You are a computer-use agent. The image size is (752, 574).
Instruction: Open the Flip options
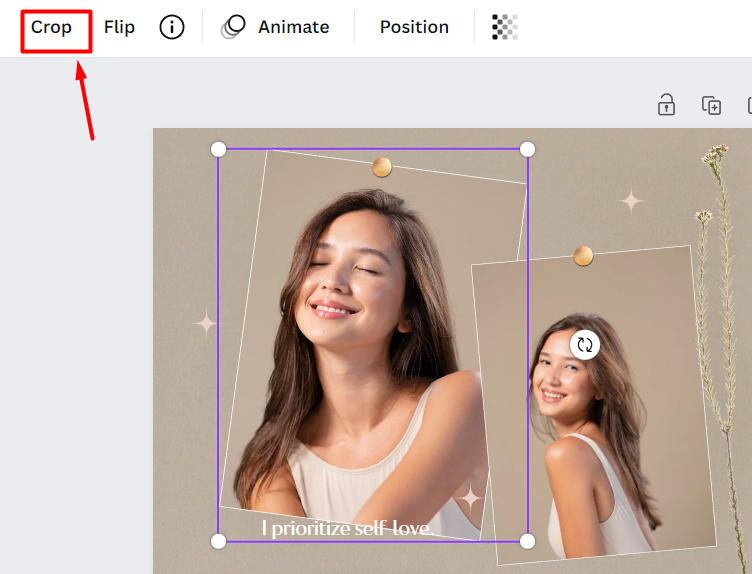click(x=119, y=28)
